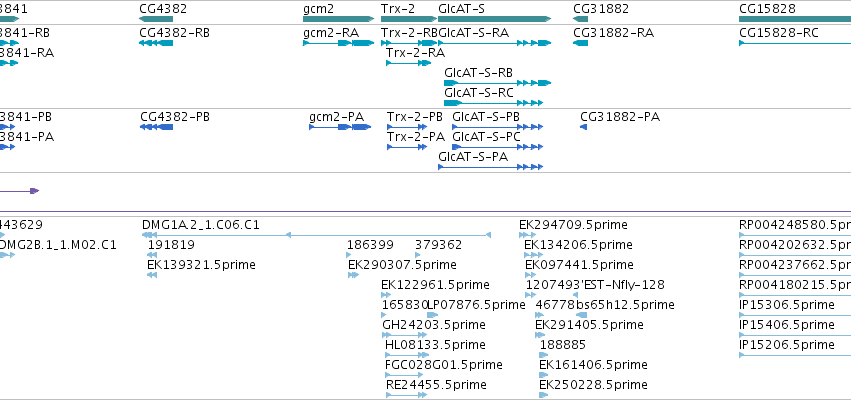The height and width of the screenshot is (400, 851).
Task: Click the GlcAT-S-PC protein label
Action: 486,137
